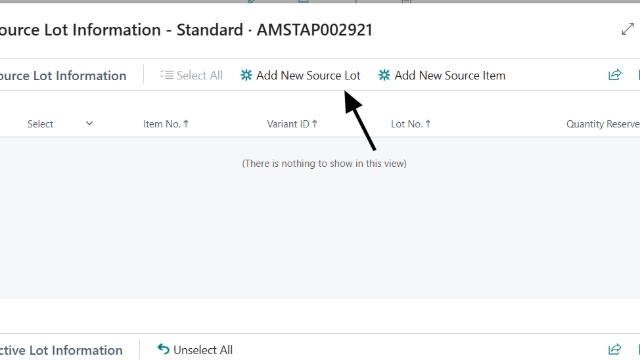Screen dimensions: 640x360
Task: Click the Source Lot Information section heading
Action: tap(63, 76)
